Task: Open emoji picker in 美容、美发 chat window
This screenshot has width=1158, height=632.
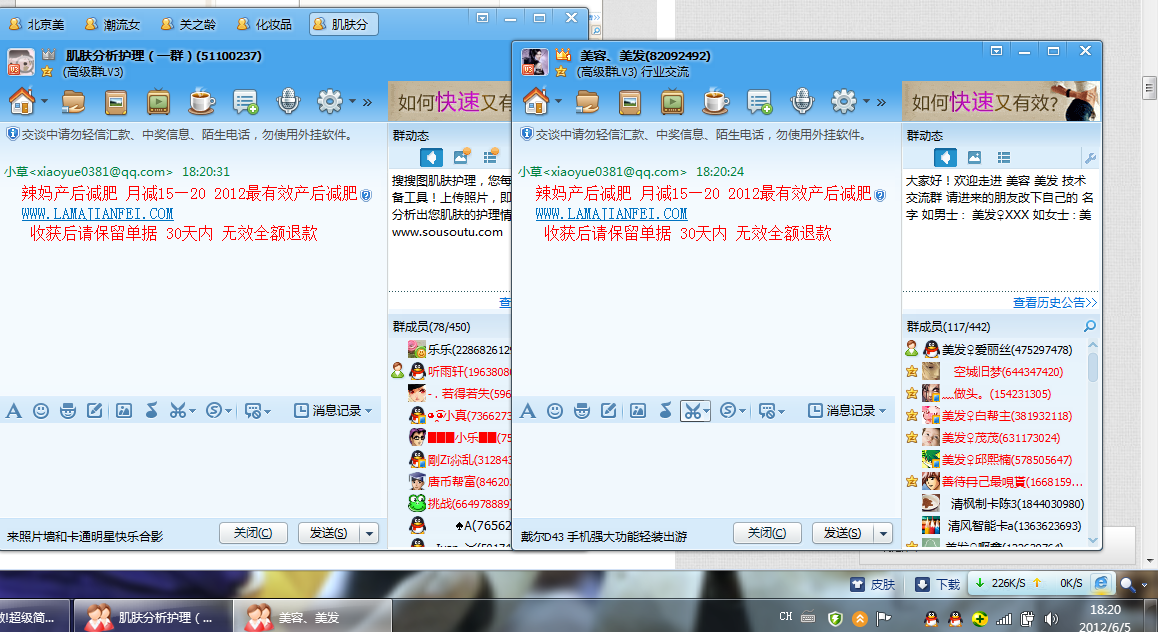Action: (555, 411)
